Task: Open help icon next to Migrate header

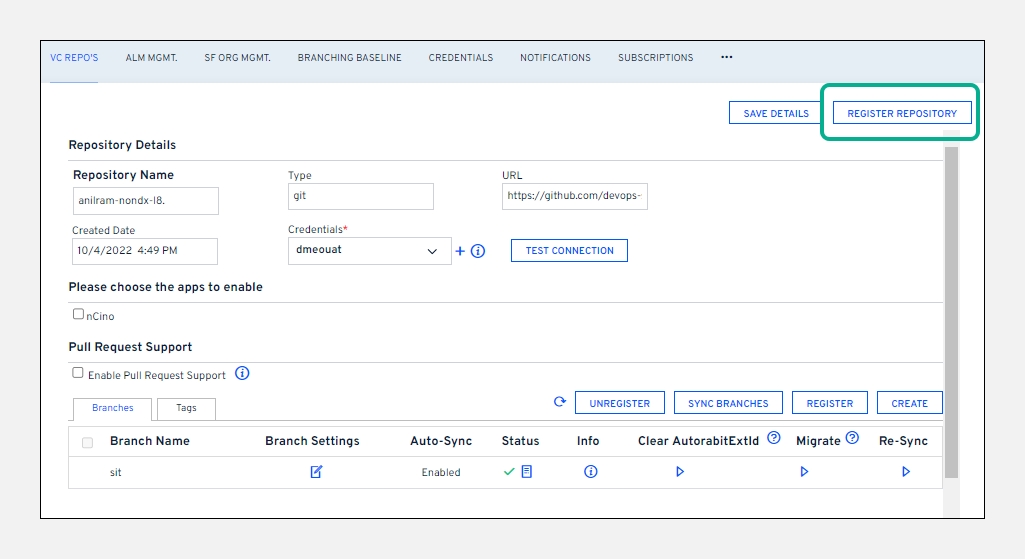Action: click(852, 438)
